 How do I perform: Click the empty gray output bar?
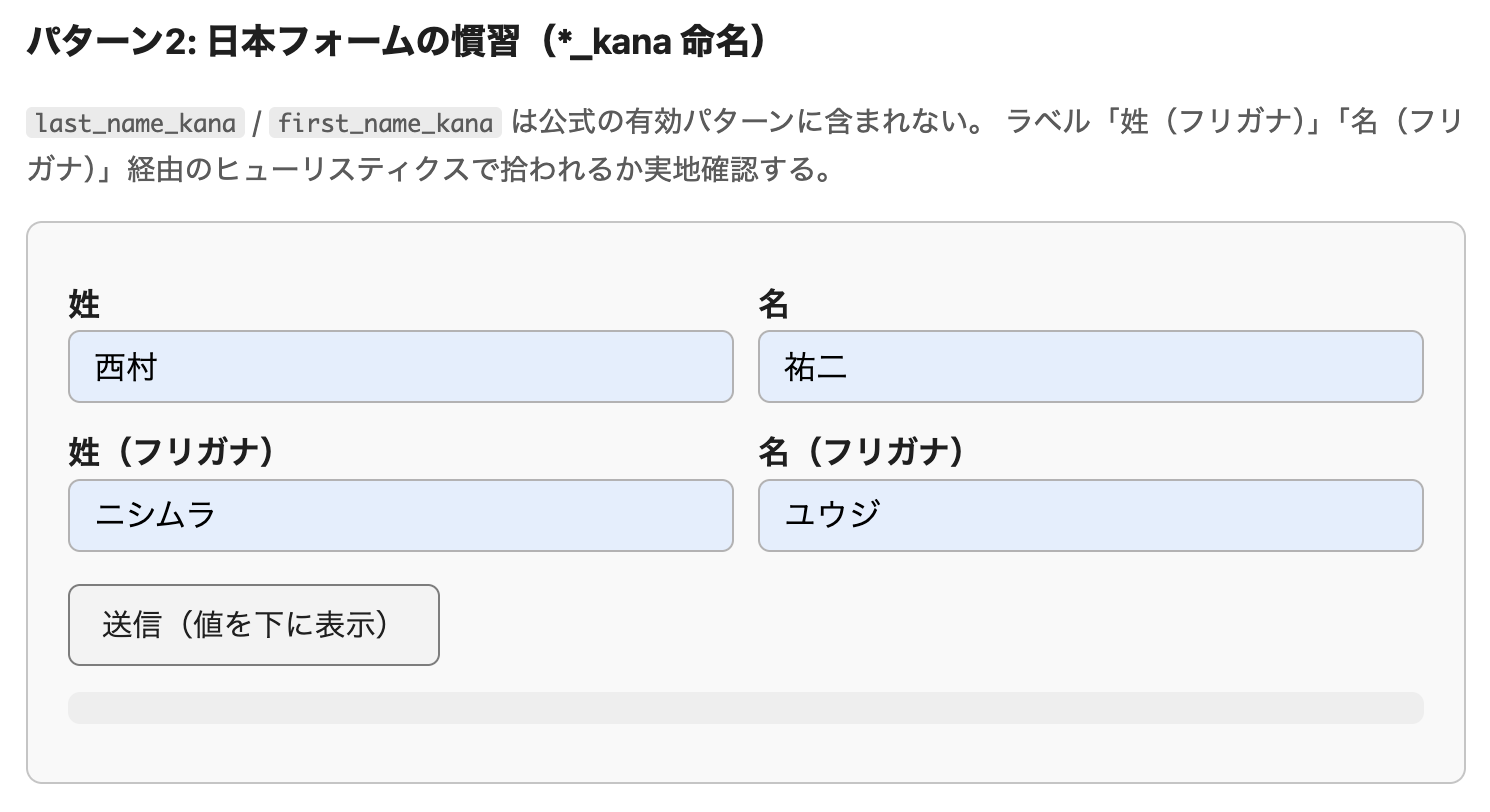745,708
